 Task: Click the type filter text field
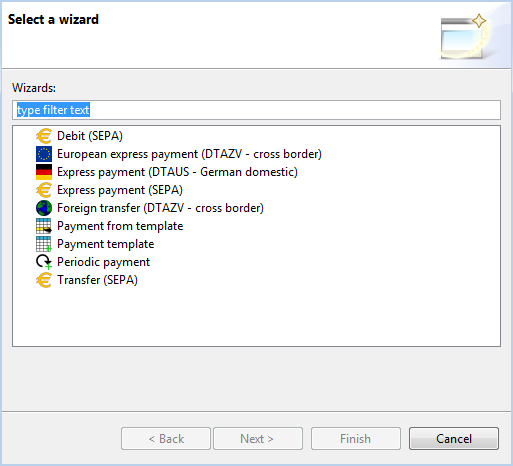[x=256, y=110]
